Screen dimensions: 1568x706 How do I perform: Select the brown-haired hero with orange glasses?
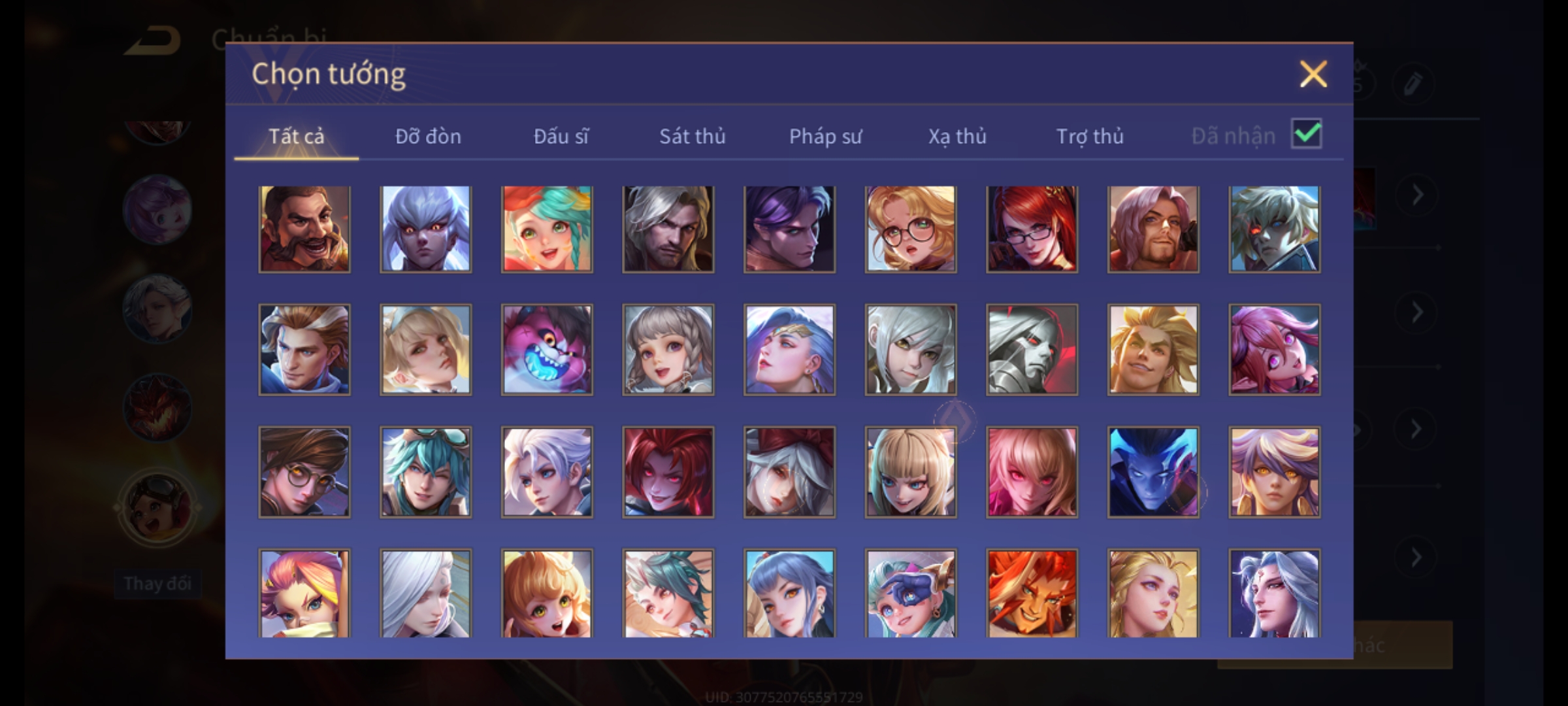[x=304, y=472]
